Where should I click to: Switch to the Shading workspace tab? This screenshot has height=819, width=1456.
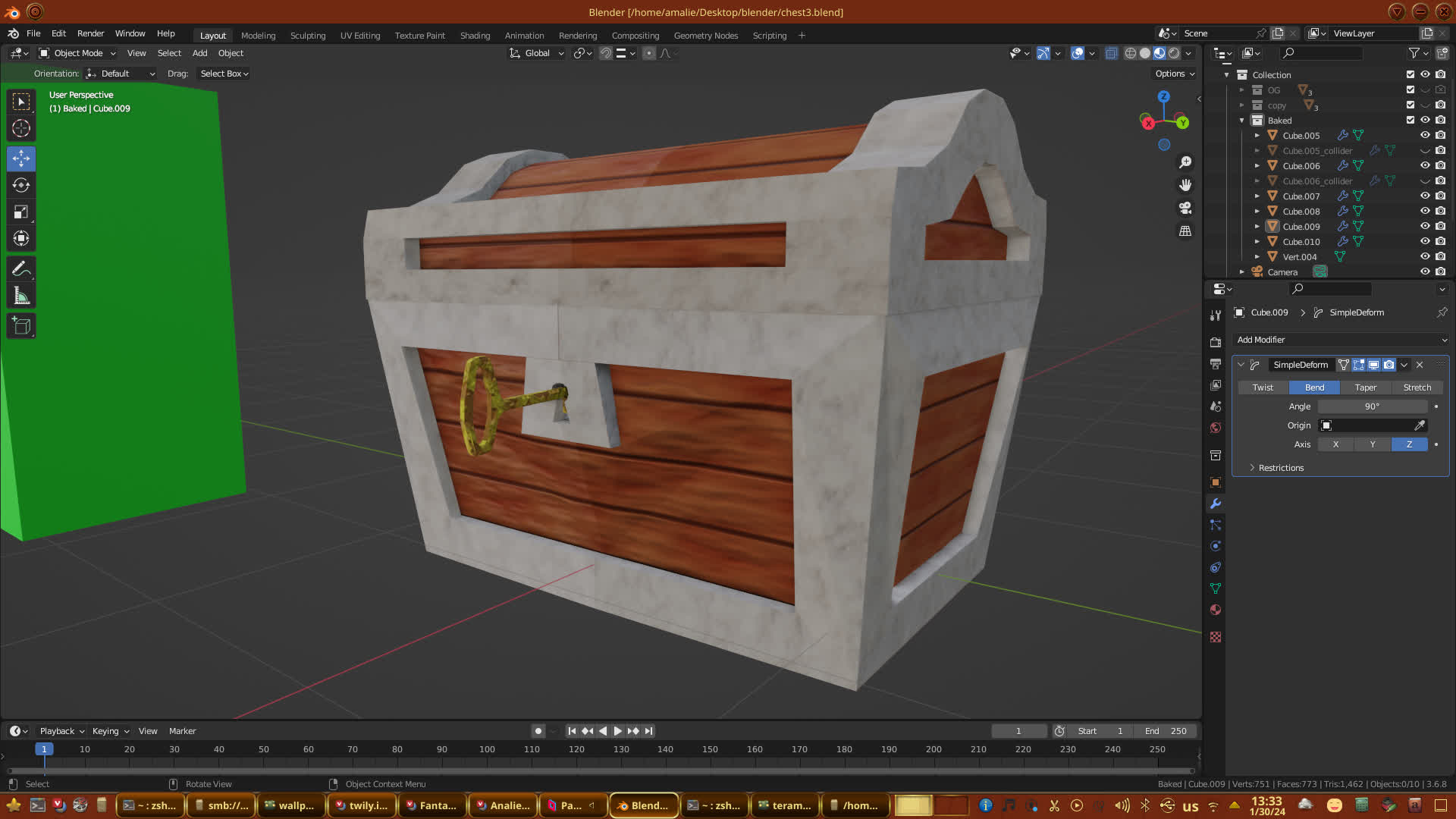click(x=475, y=36)
